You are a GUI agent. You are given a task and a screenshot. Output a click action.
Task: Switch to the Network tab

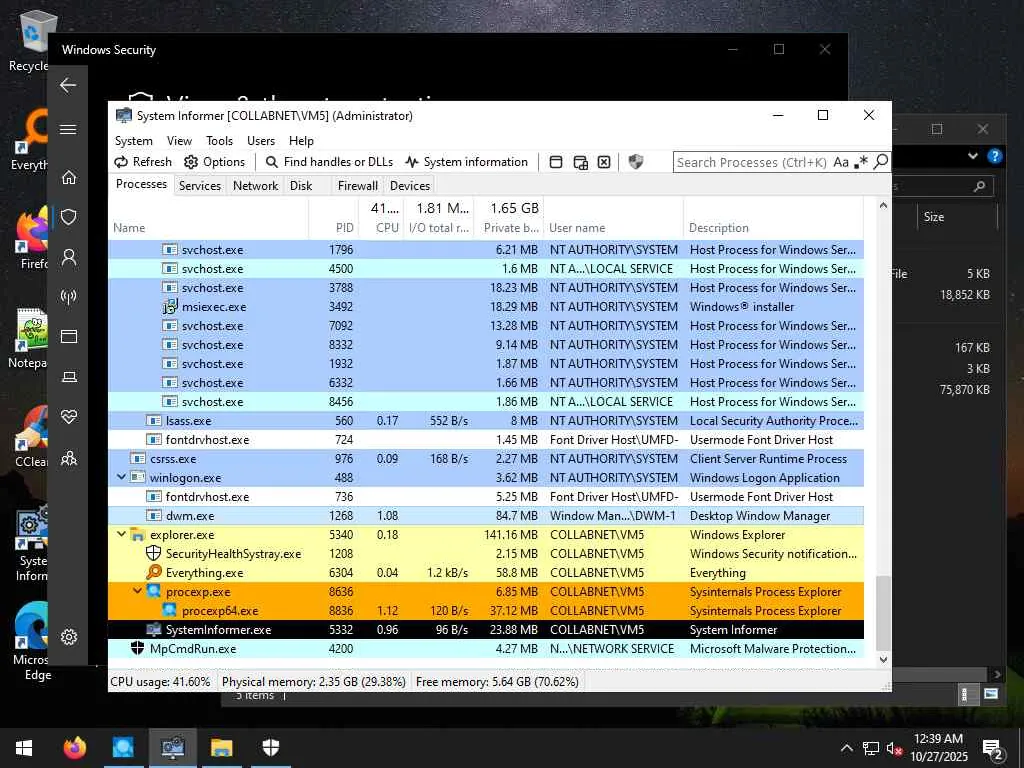[255, 185]
